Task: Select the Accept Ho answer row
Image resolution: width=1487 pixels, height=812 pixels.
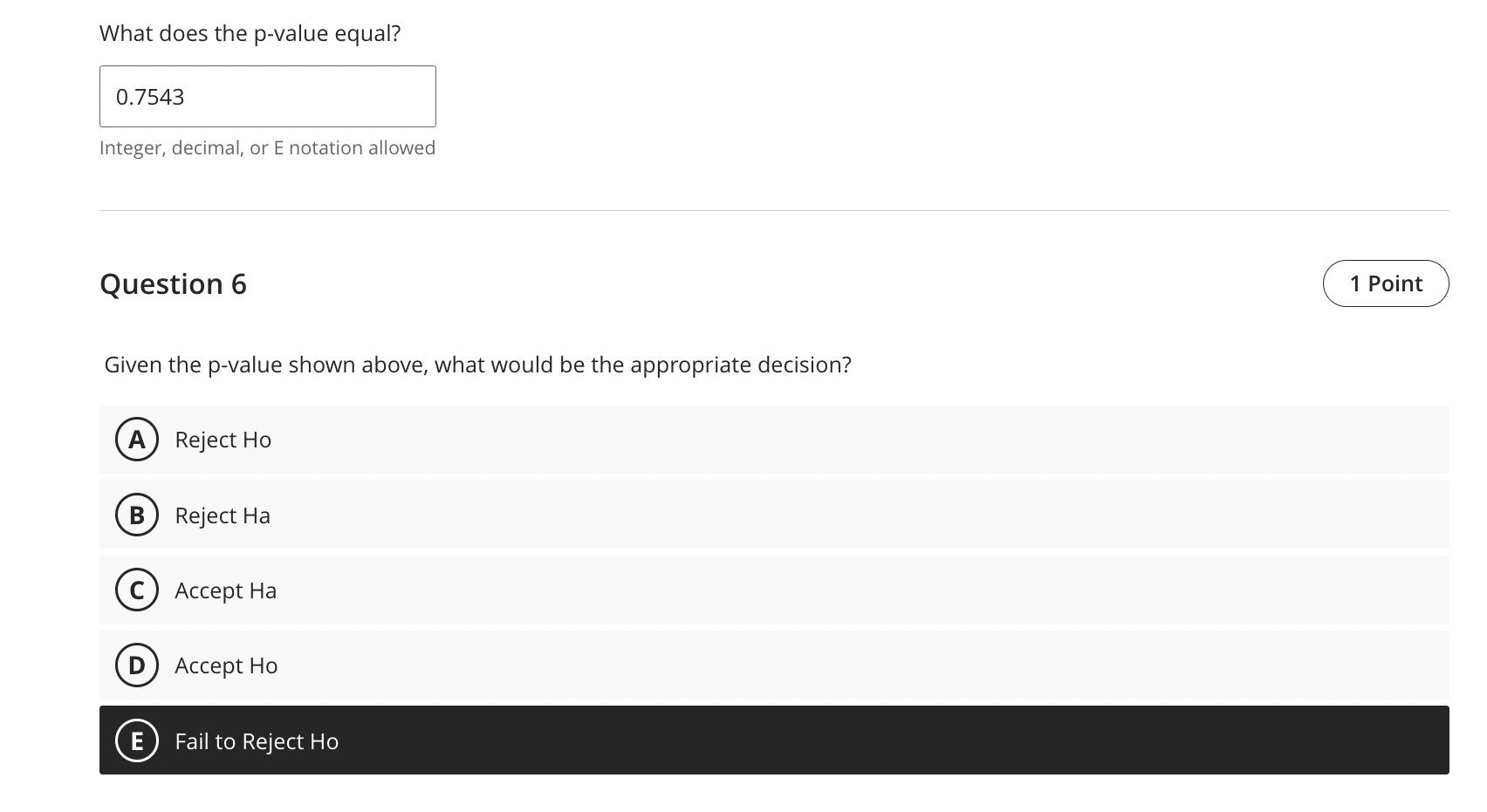Action: tap(774, 665)
